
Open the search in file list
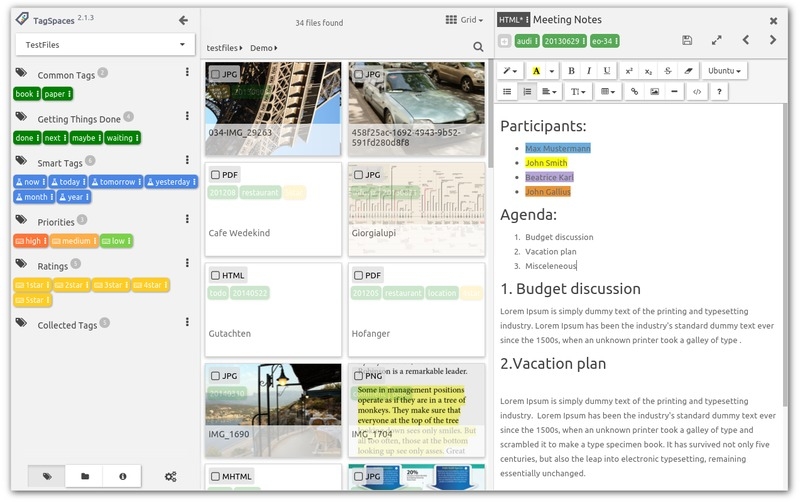pyautogui.click(x=478, y=47)
